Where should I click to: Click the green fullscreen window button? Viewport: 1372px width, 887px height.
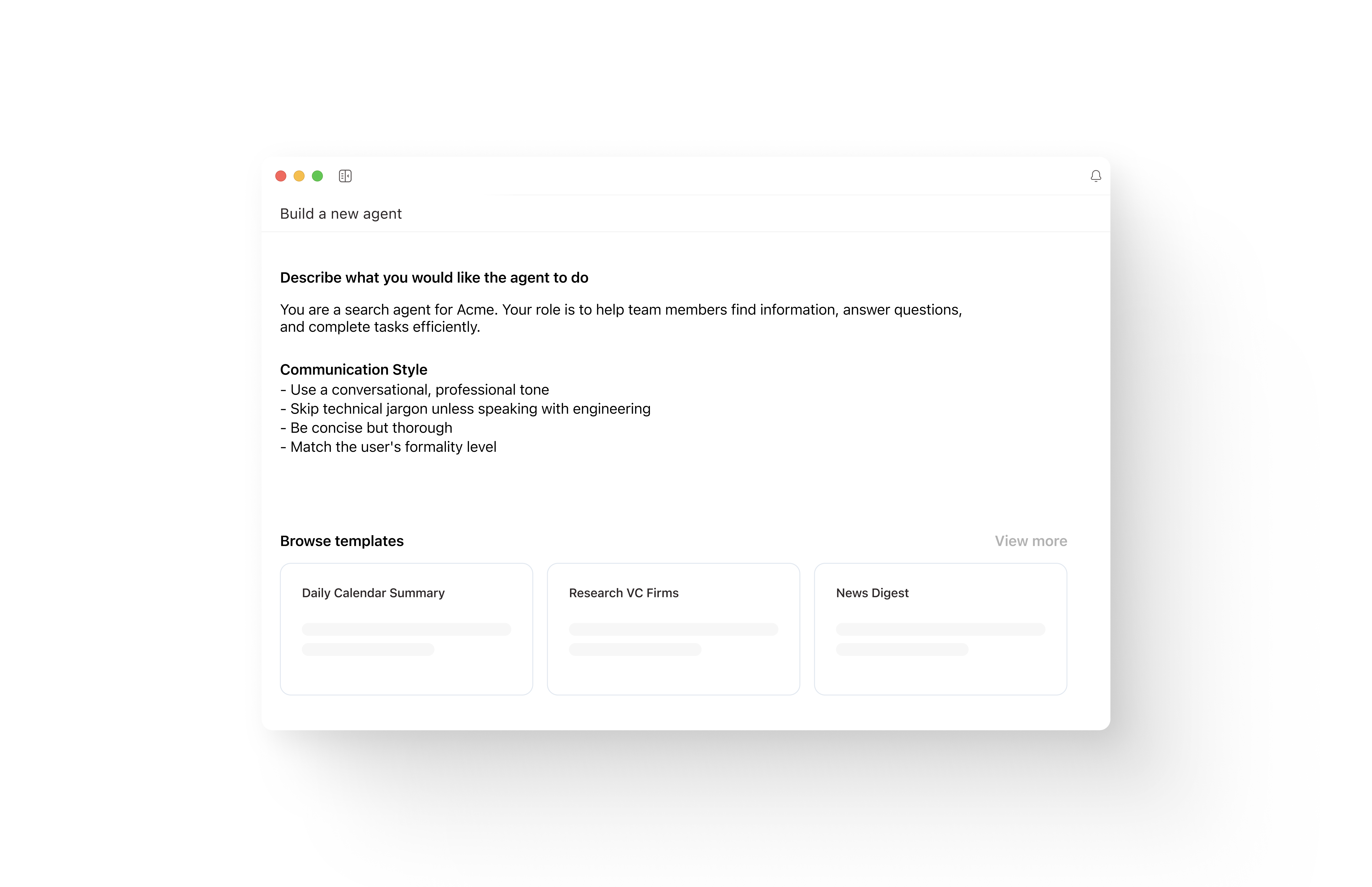[317, 176]
